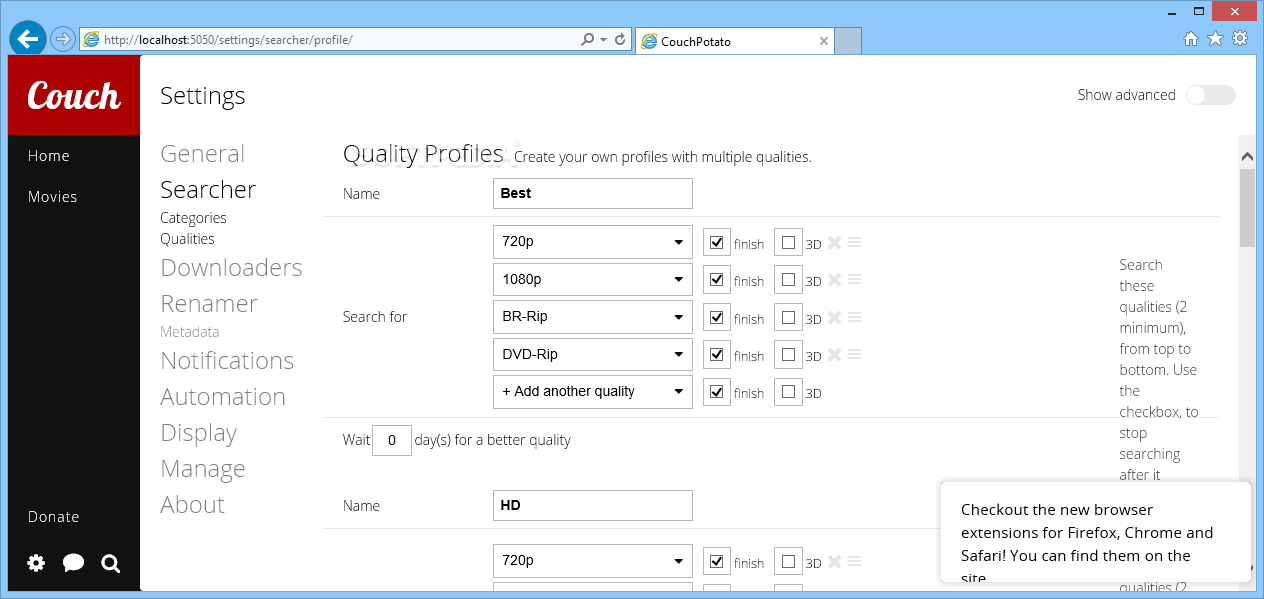Uncheck finish for 1080p
This screenshot has height=599, width=1264.
716,279
